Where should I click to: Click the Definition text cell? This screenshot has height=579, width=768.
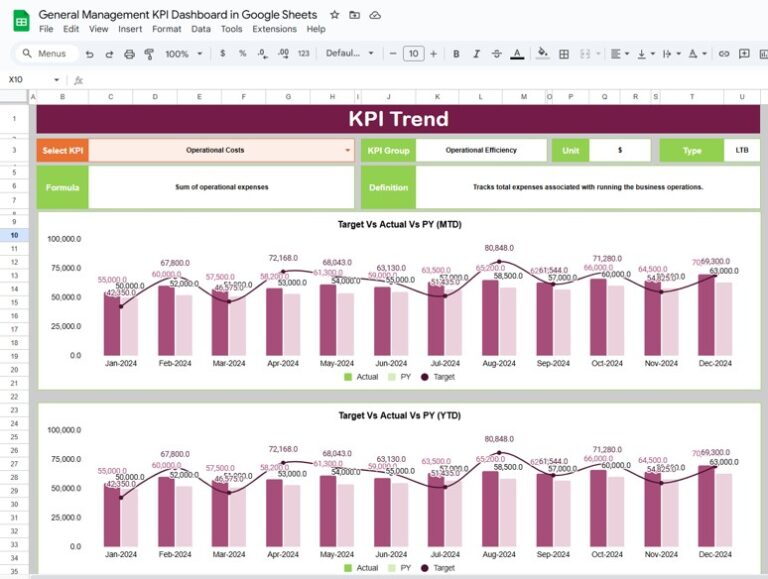[x=588, y=187]
